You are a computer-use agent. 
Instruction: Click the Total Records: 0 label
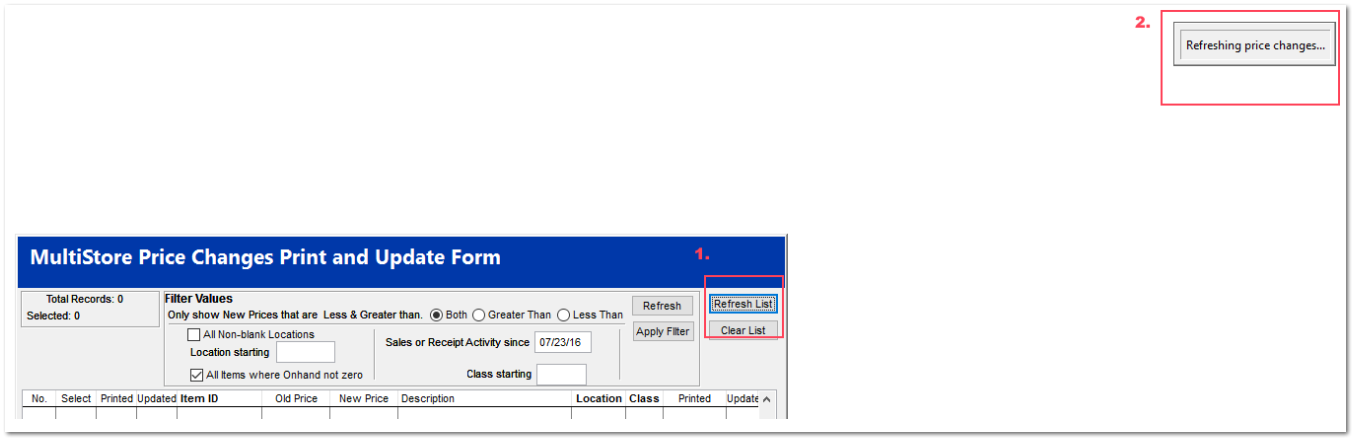(84, 299)
